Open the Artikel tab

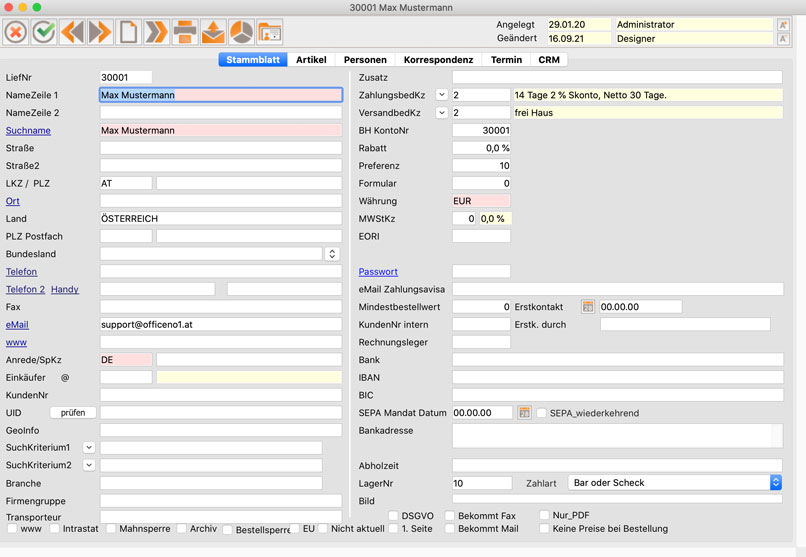click(311, 60)
